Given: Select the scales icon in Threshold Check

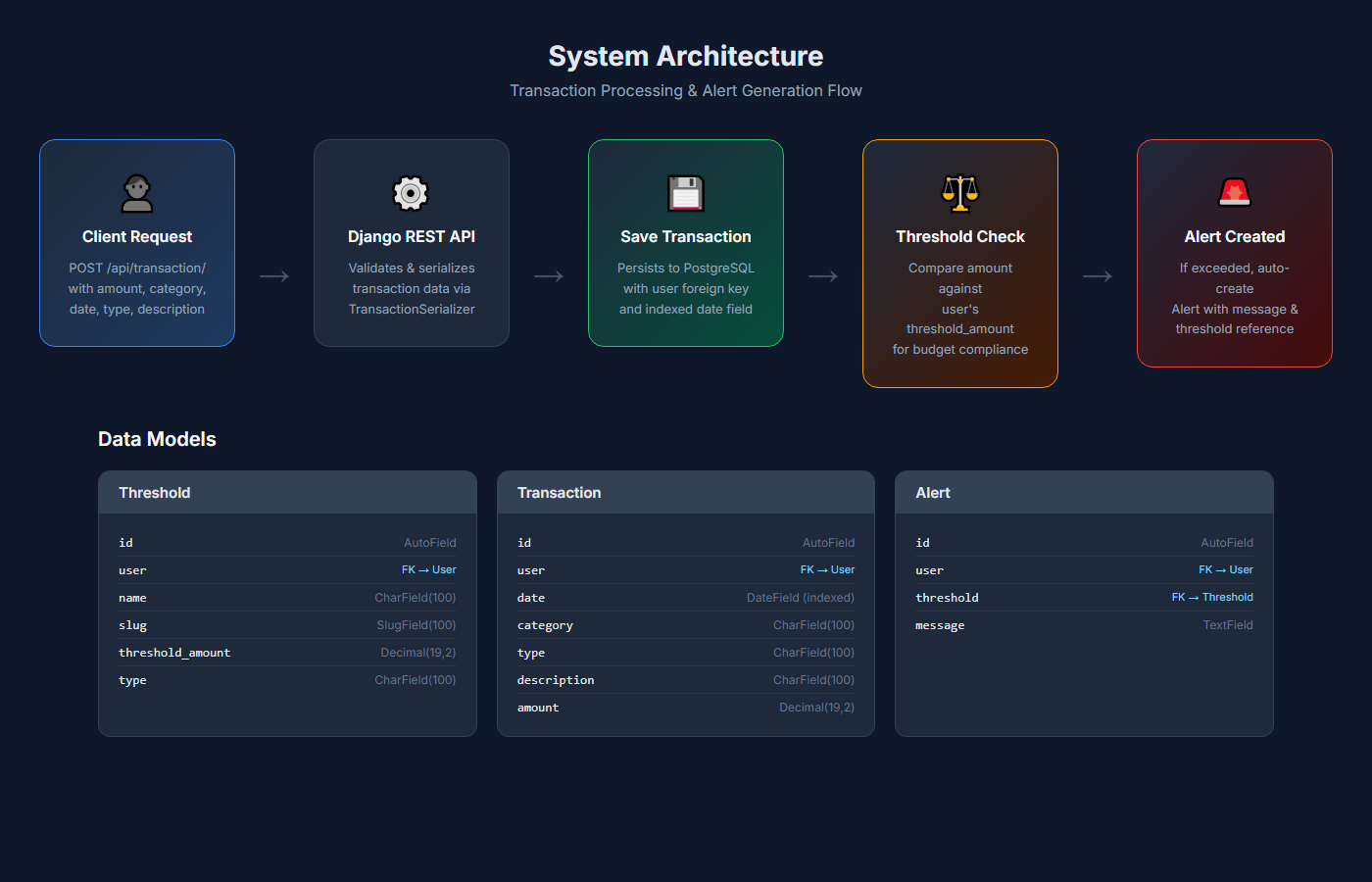Looking at the screenshot, I should [960, 193].
